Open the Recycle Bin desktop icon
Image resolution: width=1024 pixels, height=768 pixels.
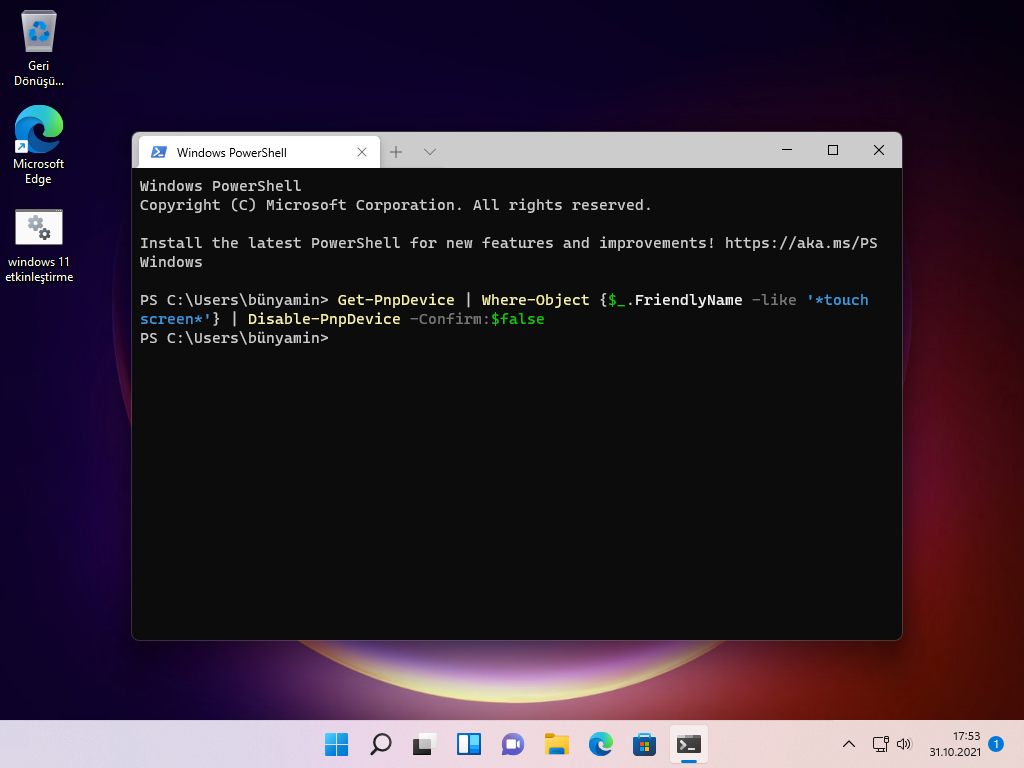pyautogui.click(x=39, y=49)
